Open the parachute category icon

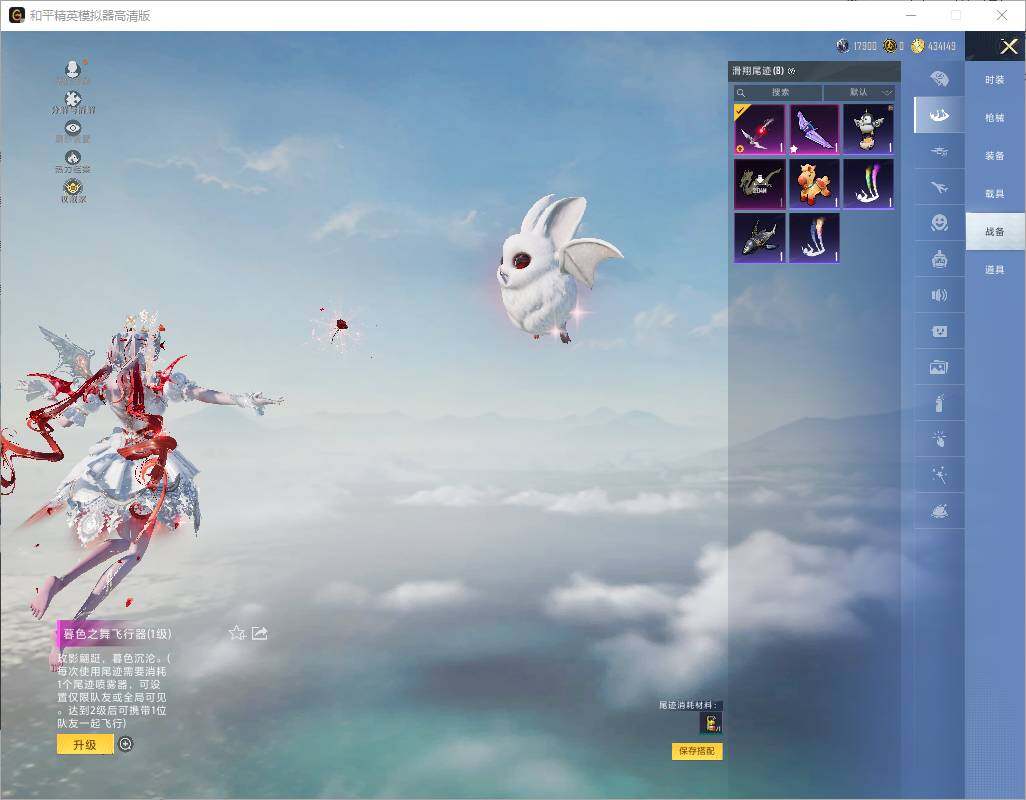[x=940, y=79]
